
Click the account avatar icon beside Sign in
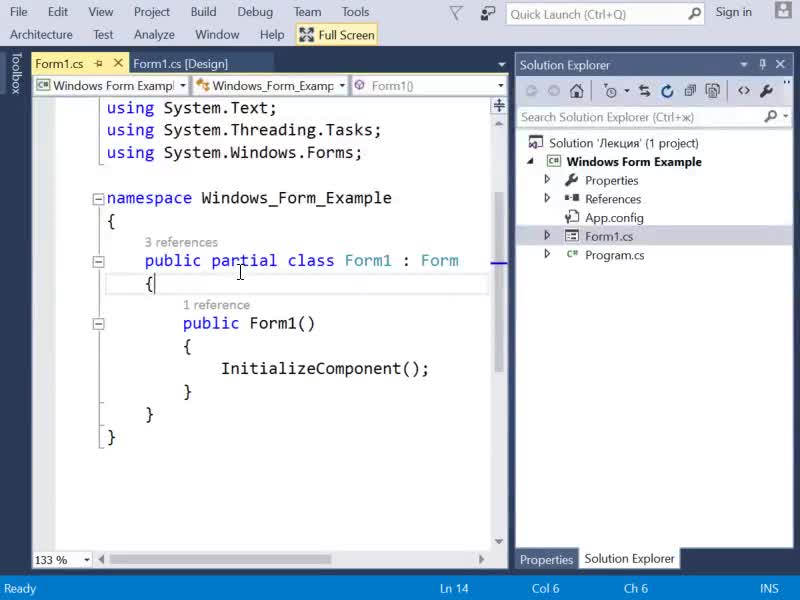click(x=783, y=11)
